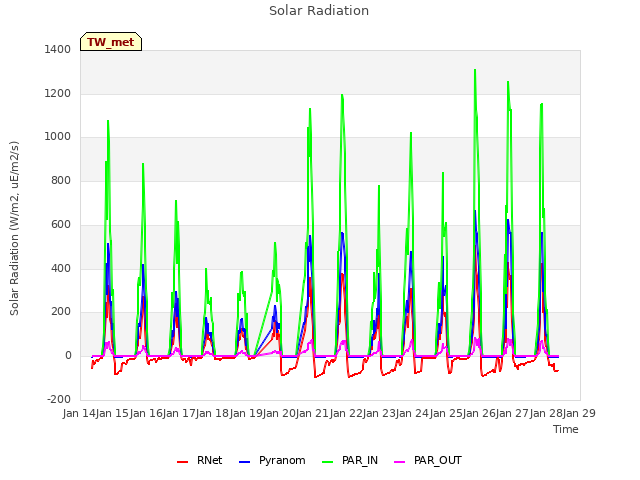Viewport: 640px width, 480px height.
Task: Click the Jan 20 x-axis date label
Action: [279, 413]
